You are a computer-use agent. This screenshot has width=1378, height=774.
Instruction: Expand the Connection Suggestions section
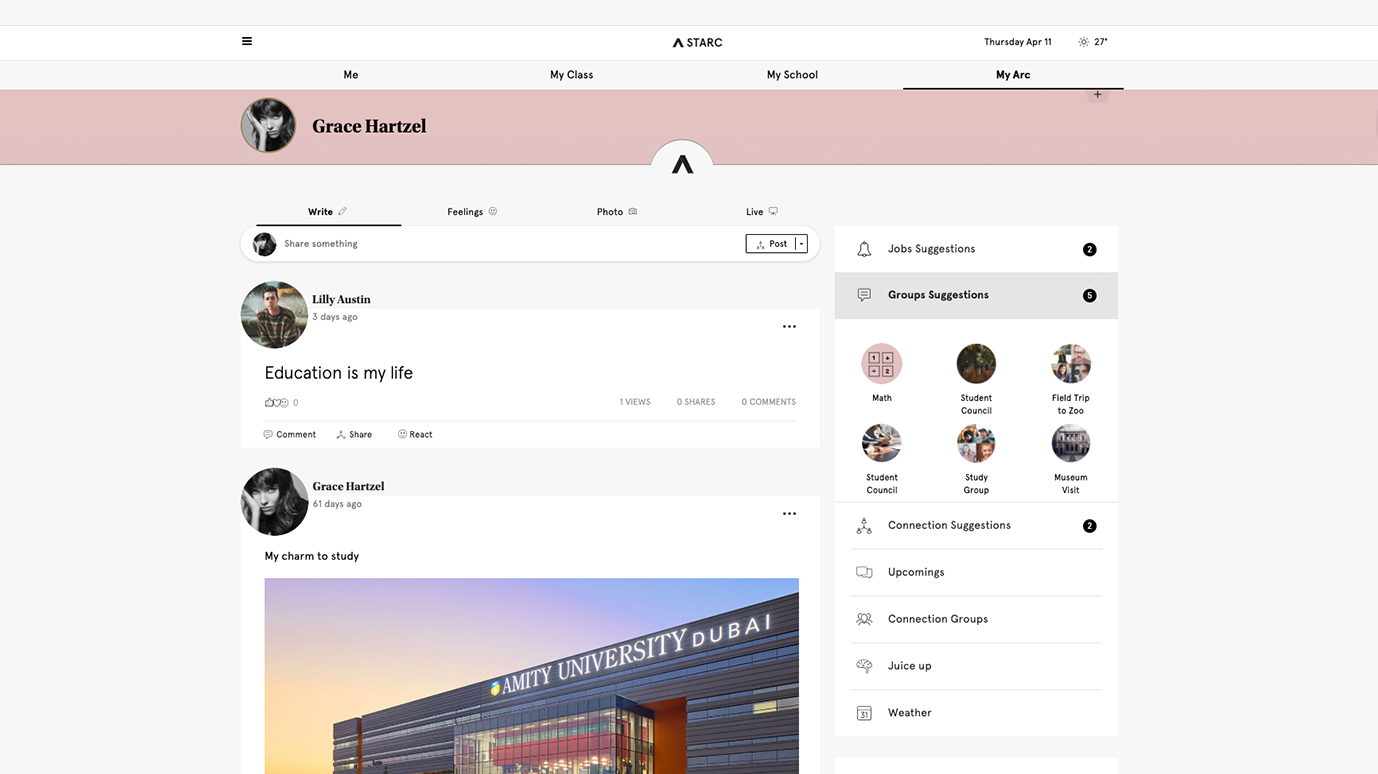click(976, 526)
